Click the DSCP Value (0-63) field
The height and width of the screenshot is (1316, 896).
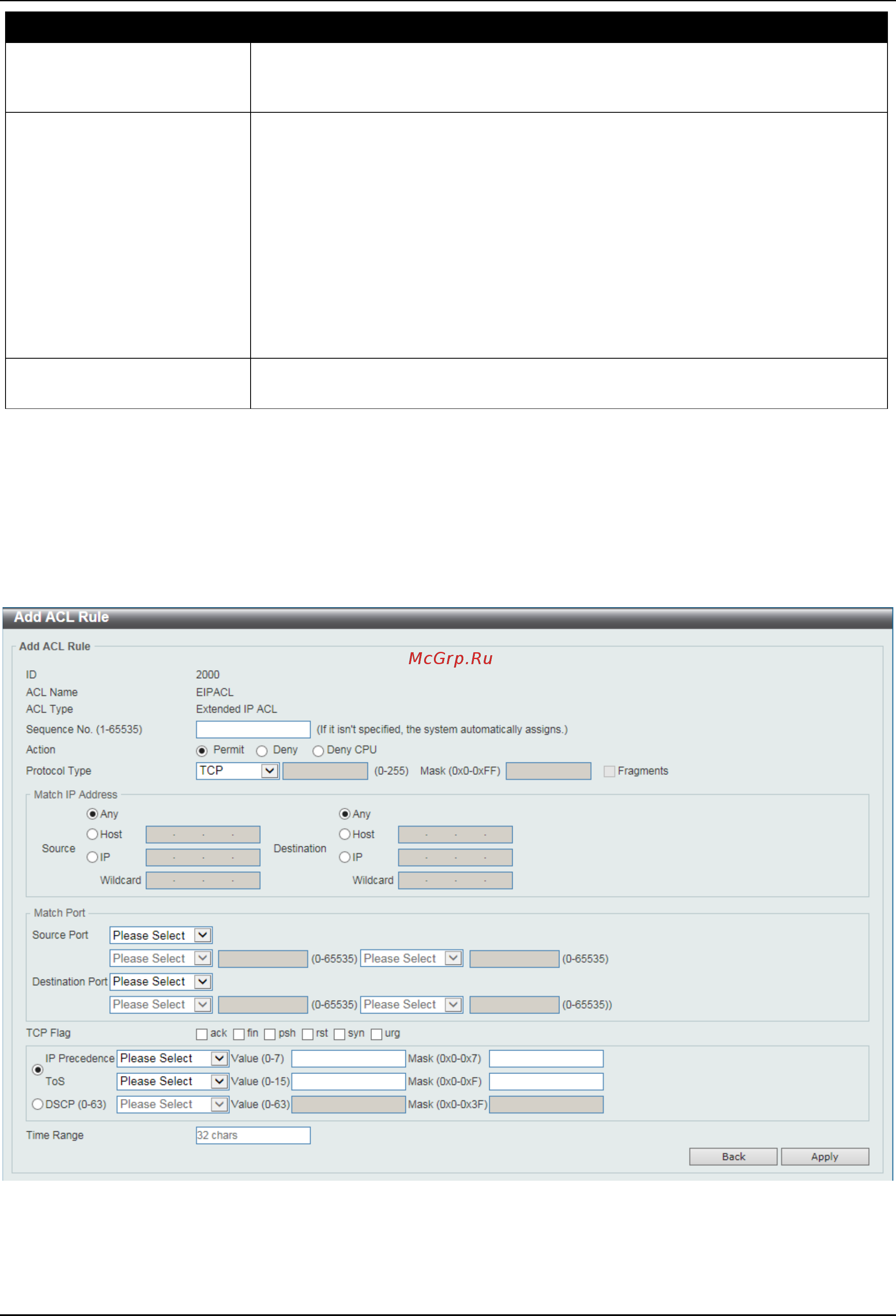coord(348,1104)
